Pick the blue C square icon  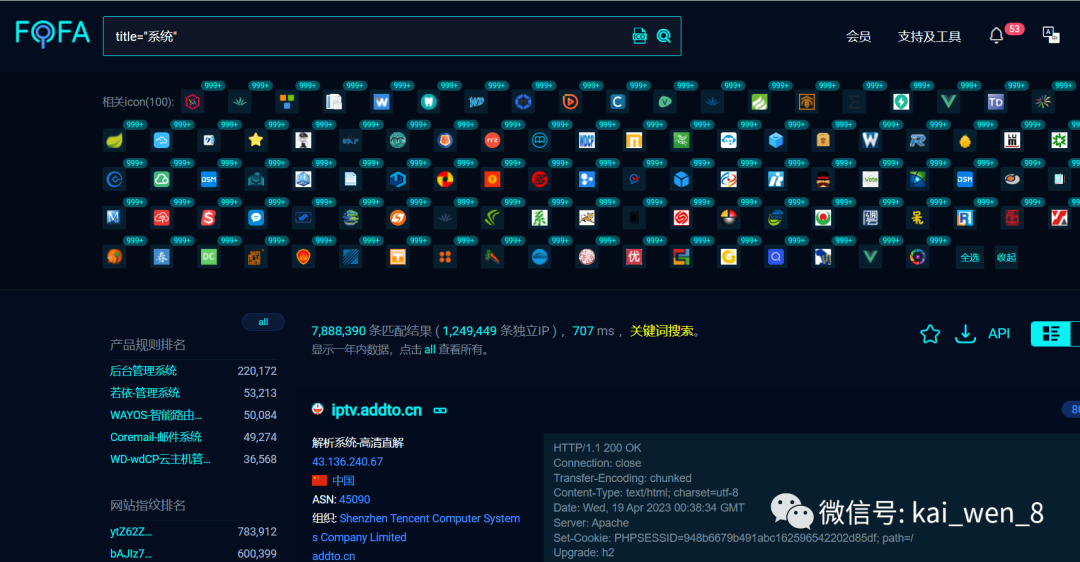(617, 102)
